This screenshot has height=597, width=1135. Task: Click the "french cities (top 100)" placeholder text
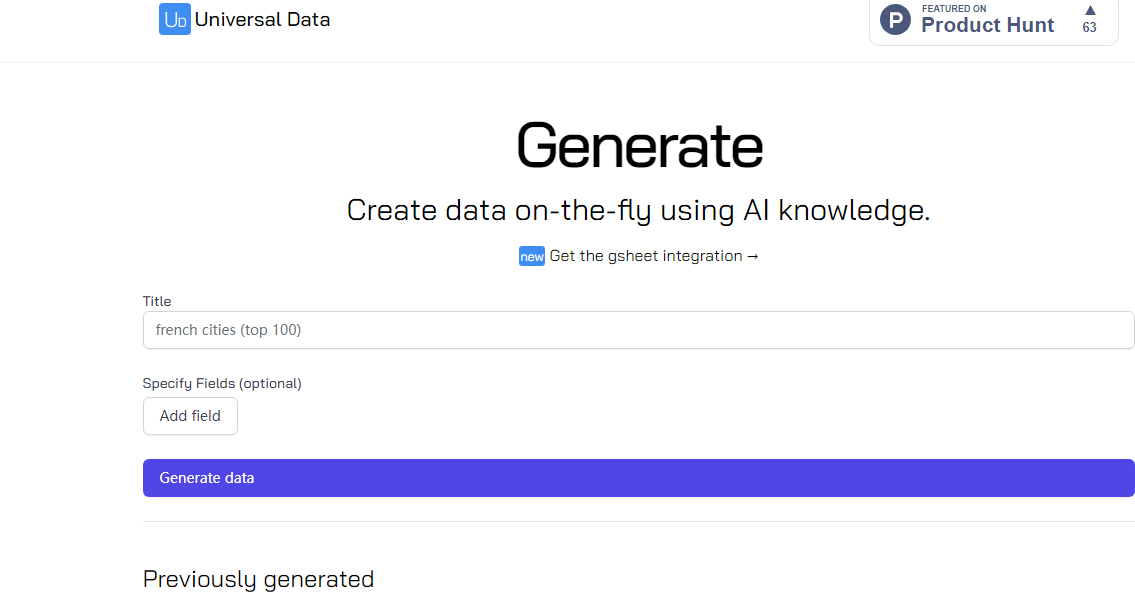click(228, 330)
